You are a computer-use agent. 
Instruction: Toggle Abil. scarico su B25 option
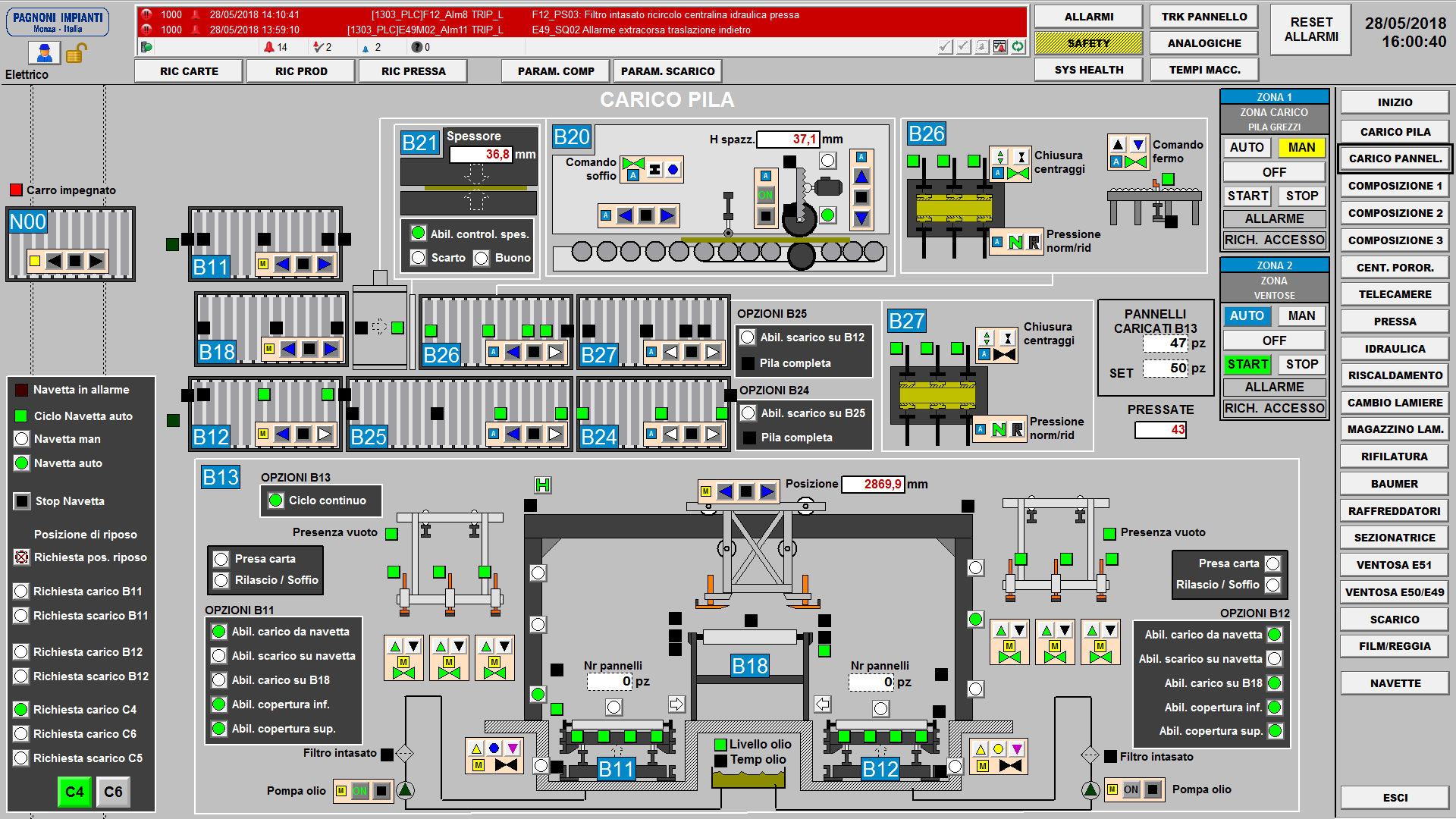click(748, 413)
